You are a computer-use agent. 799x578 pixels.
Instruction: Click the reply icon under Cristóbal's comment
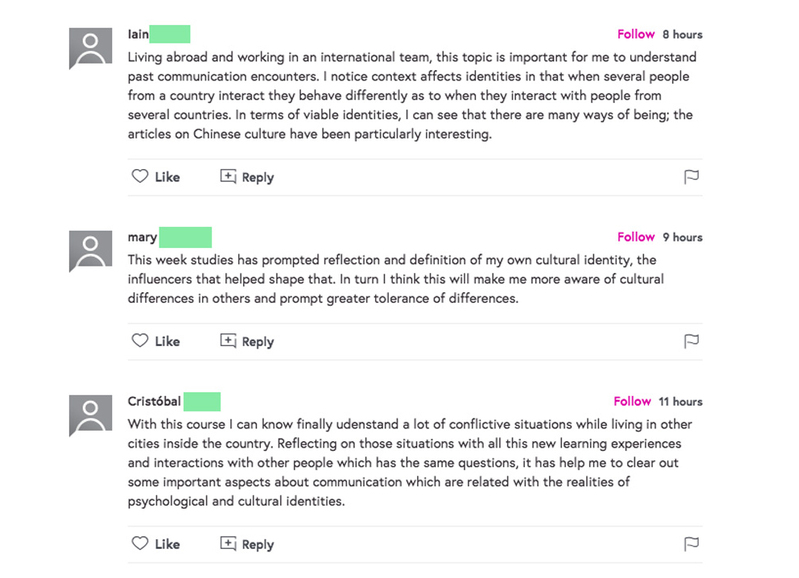click(x=228, y=544)
